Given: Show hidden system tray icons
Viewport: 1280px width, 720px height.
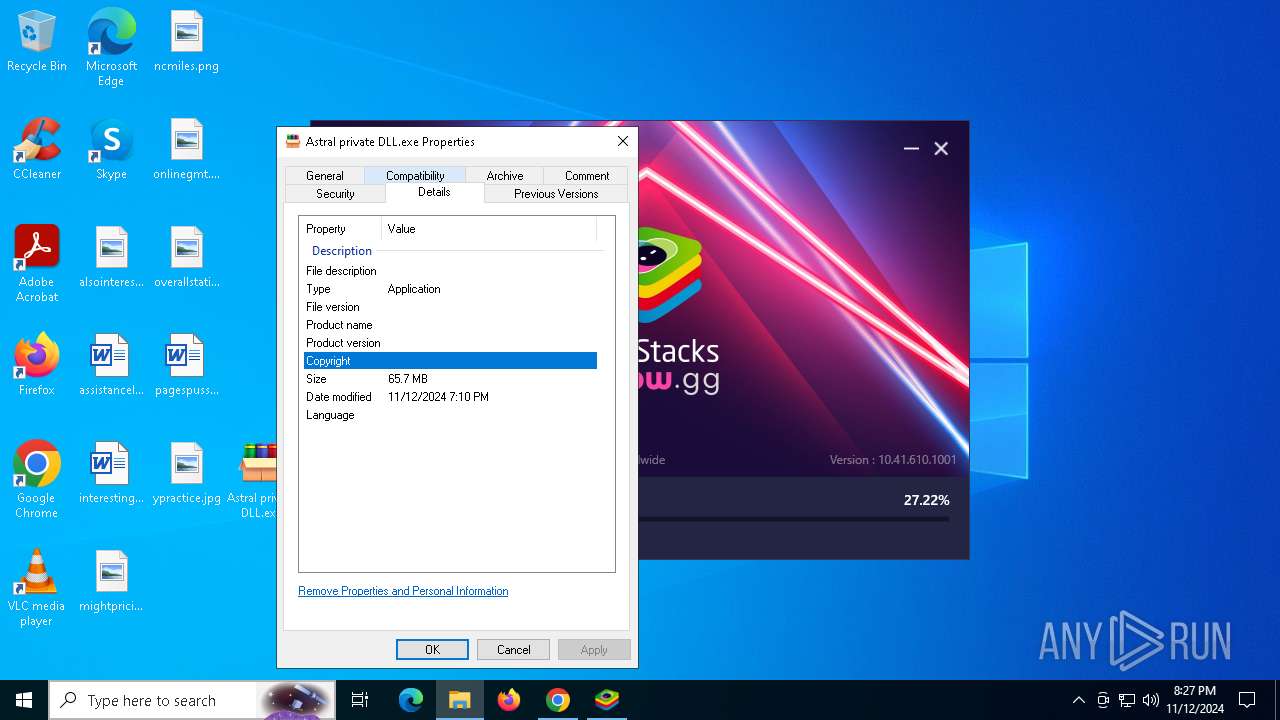Looking at the screenshot, I should coord(1078,700).
